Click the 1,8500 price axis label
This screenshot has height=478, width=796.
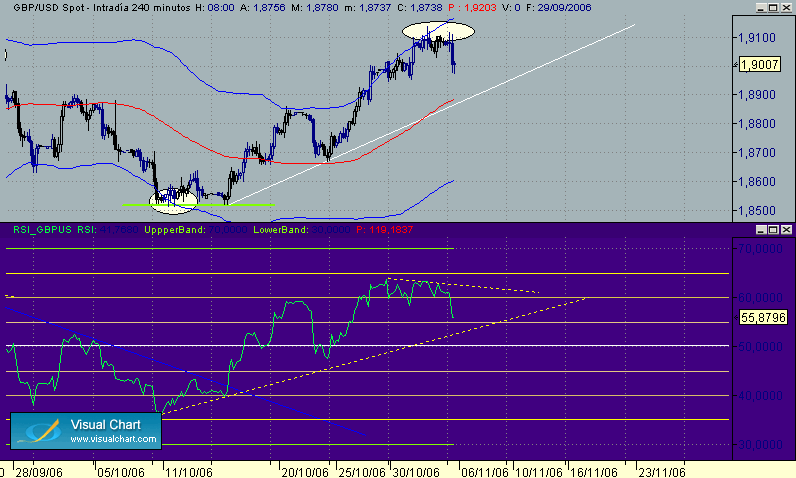757,210
